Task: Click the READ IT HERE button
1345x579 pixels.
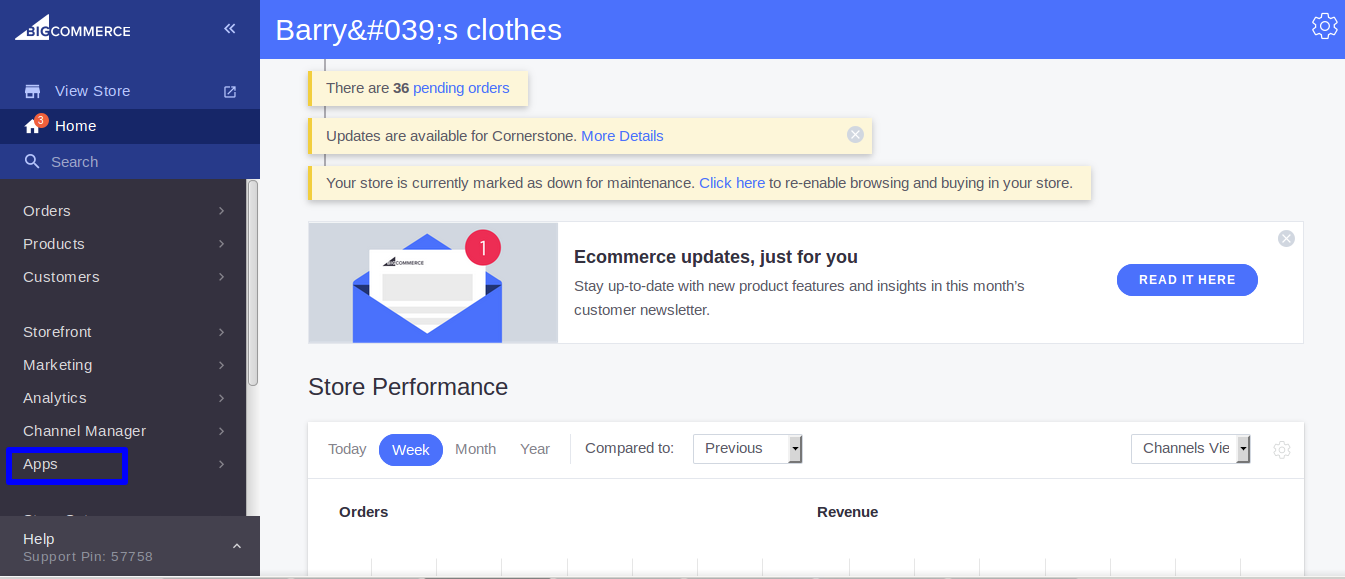Action: pyautogui.click(x=1187, y=280)
